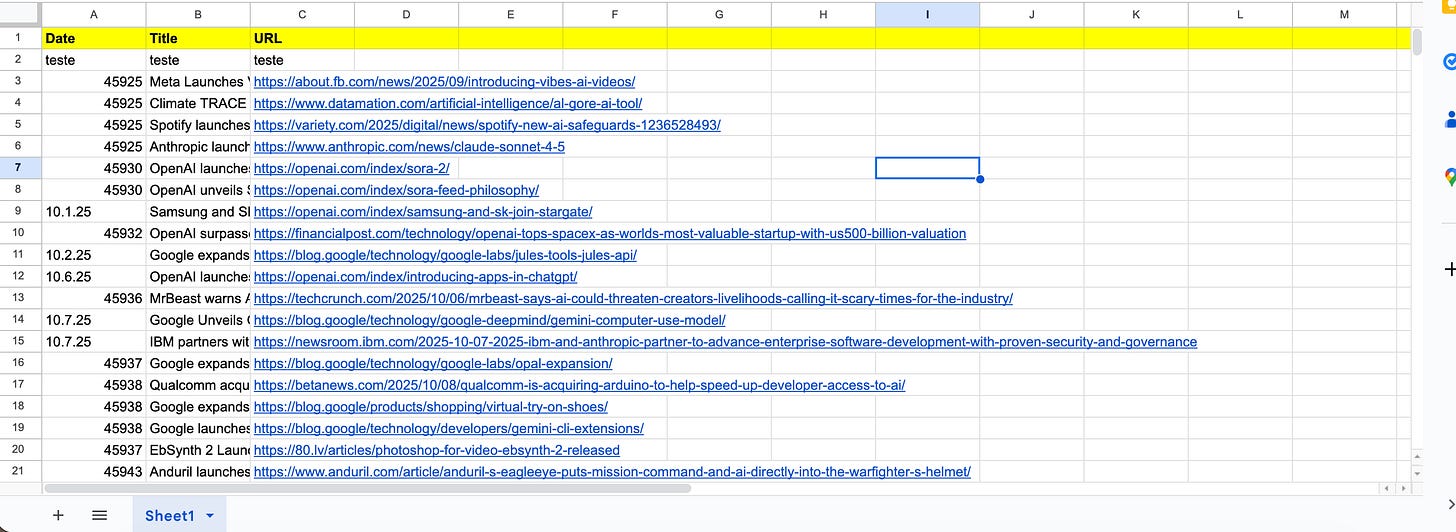Viewport: 1456px width, 532px height.
Task: Open the Sheet1 tab dropdown arrow
Action: pos(210,516)
